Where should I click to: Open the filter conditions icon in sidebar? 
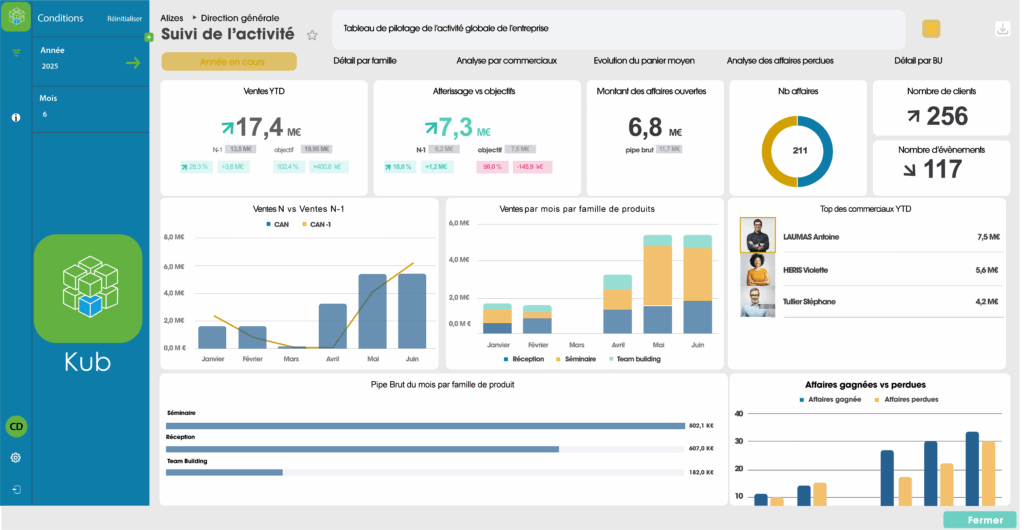coord(16,52)
